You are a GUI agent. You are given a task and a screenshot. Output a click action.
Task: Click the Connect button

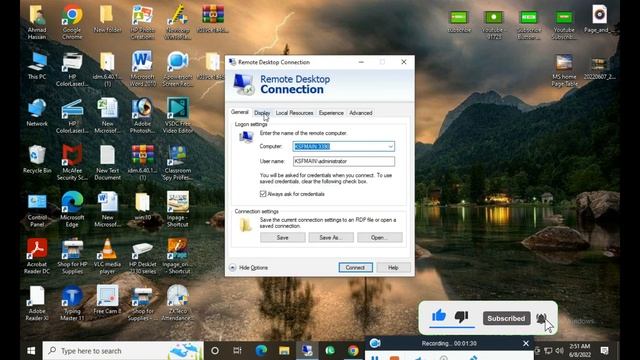[355, 267]
